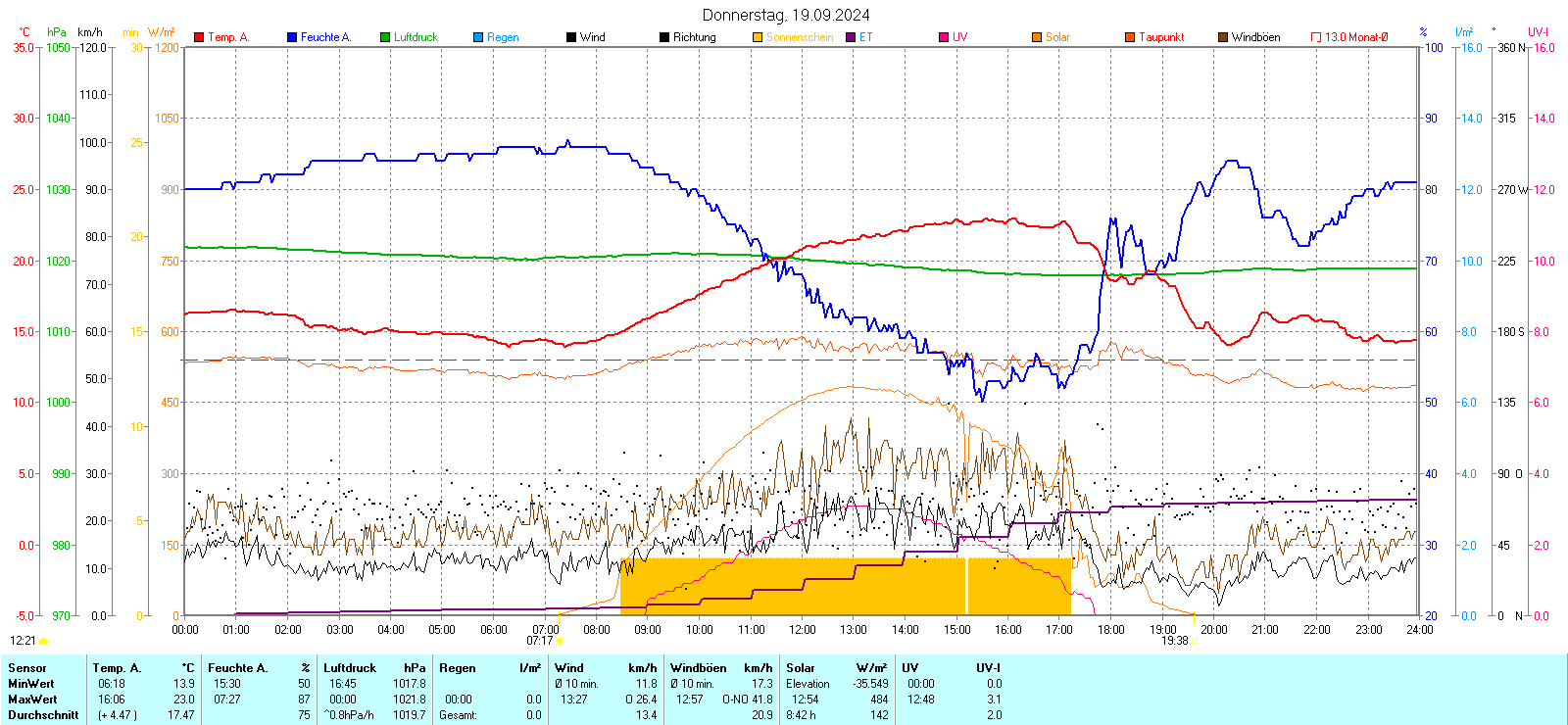Click the light-blue Regen legend square
The width and height of the screenshot is (1568, 725).
pyautogui.click(x=478, y=37)
